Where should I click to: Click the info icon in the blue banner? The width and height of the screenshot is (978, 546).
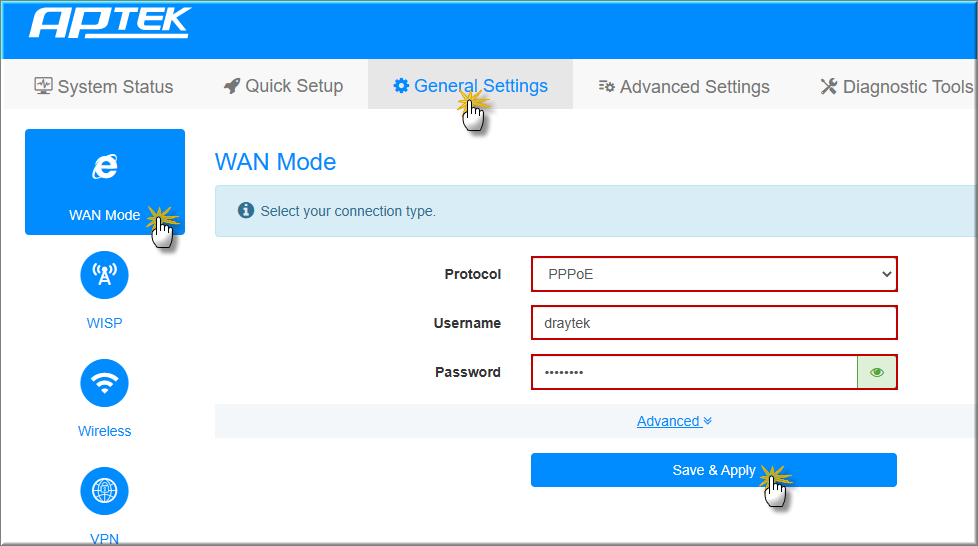245,211
